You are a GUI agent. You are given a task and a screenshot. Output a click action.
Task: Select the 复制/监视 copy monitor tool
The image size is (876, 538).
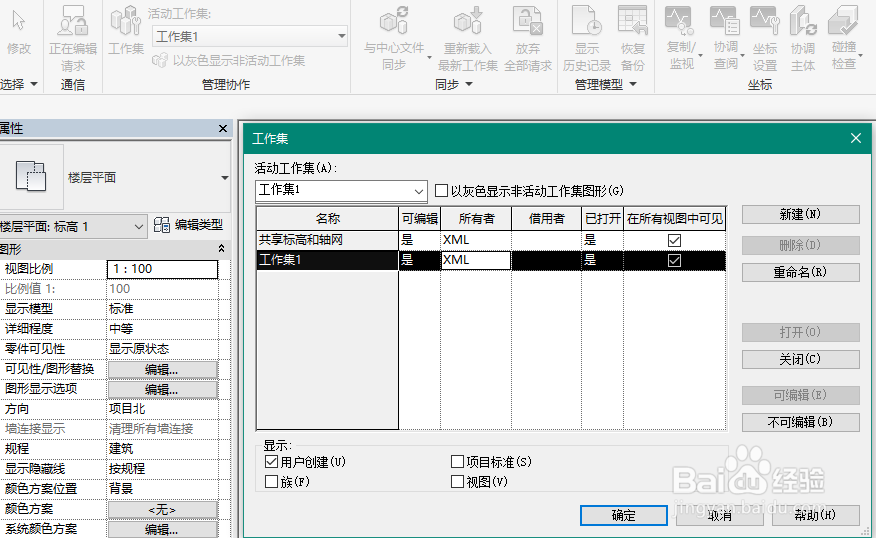click(682, 38)
